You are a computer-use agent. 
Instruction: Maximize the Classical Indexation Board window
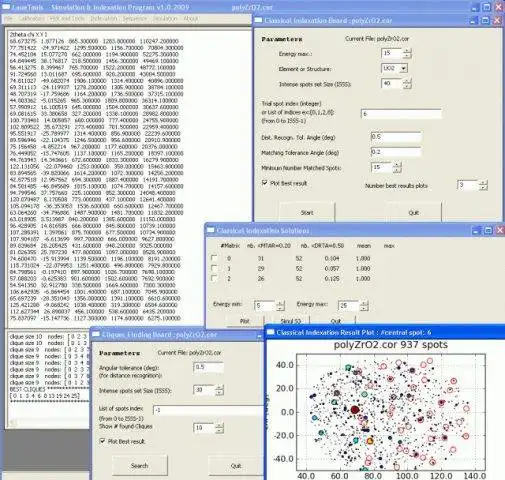pos(485,21)
